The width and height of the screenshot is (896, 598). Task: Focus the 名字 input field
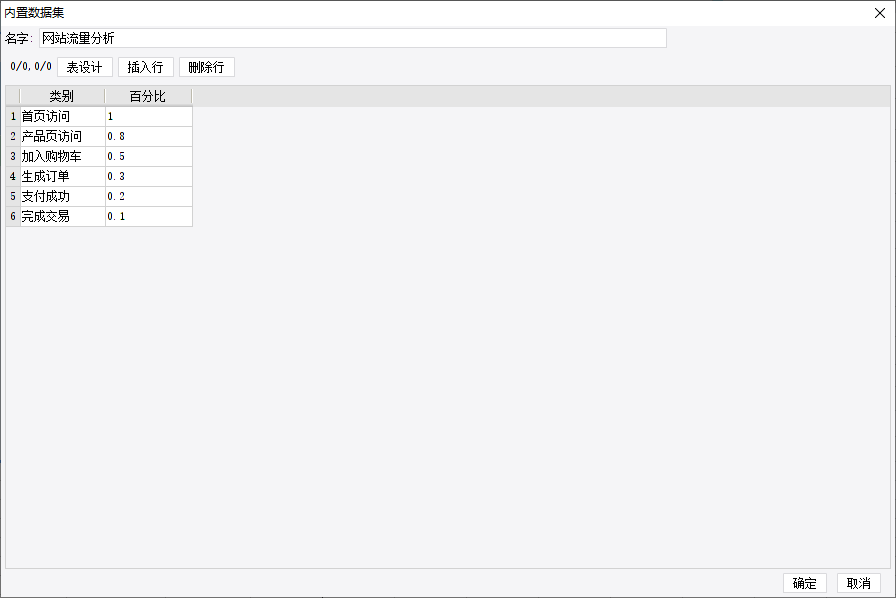pyautogui.click(x=353, y=38)
